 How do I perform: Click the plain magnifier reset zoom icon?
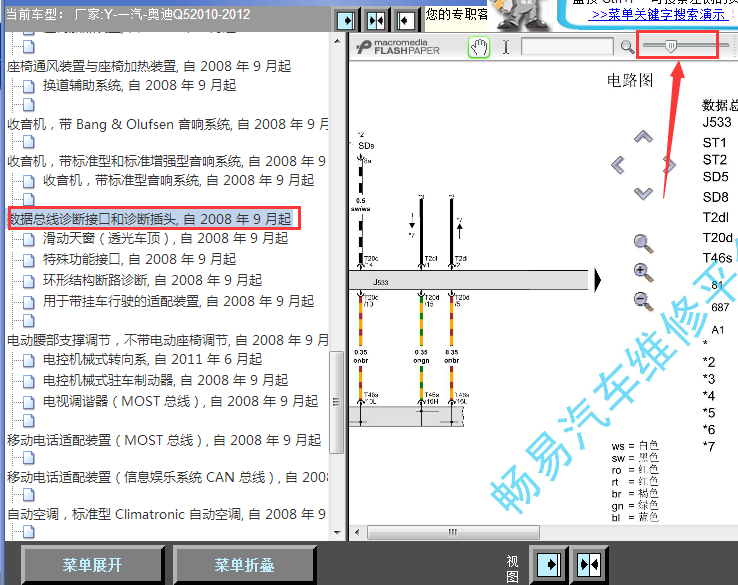(643, 244)
